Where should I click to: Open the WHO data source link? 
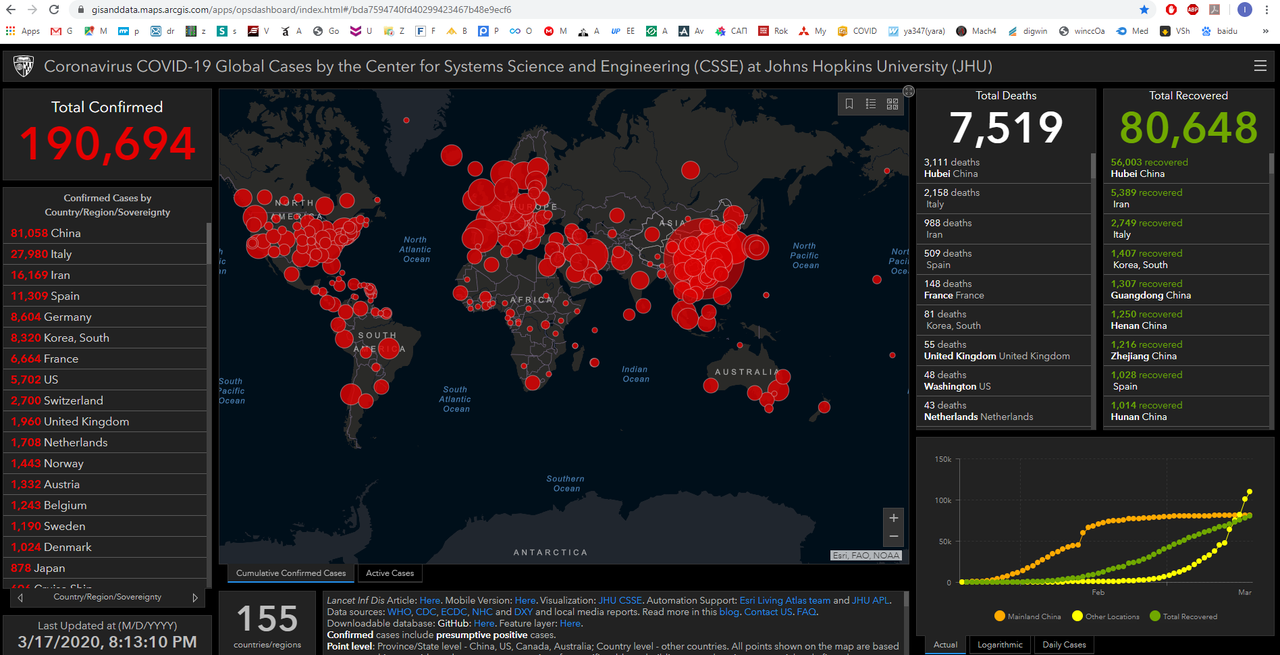[x=399, y=612]
